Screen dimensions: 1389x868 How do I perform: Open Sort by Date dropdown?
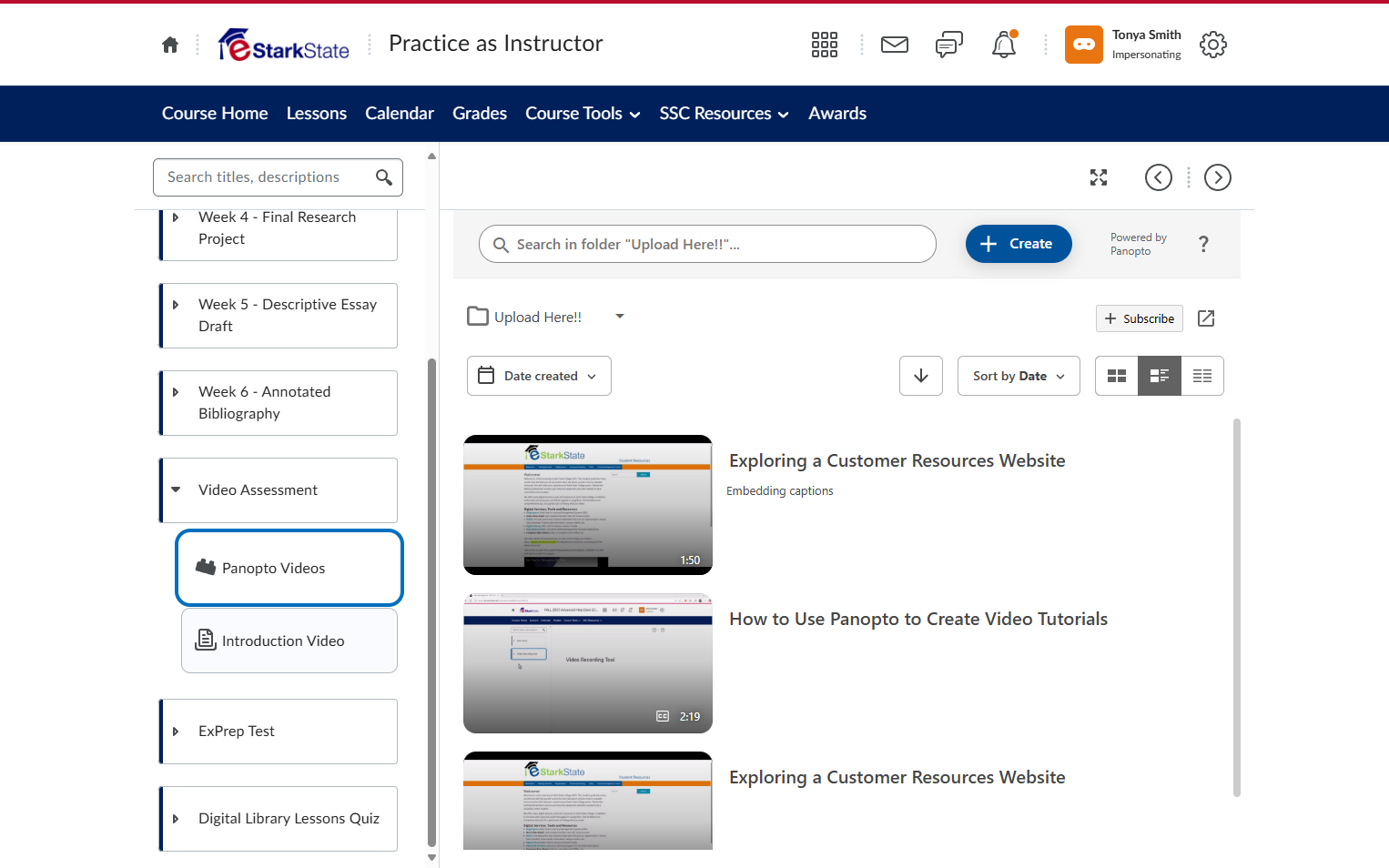click(x=1019, y=376)
